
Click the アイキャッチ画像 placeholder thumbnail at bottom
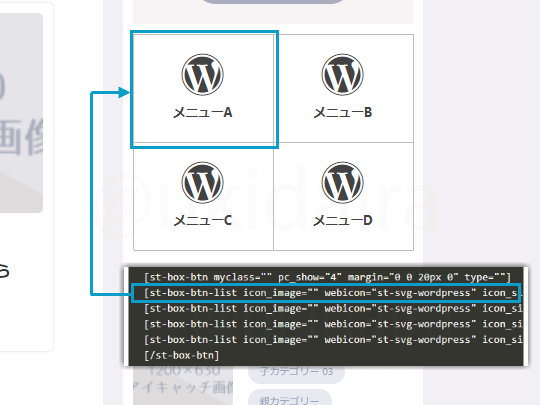click(x=183, y=386)
